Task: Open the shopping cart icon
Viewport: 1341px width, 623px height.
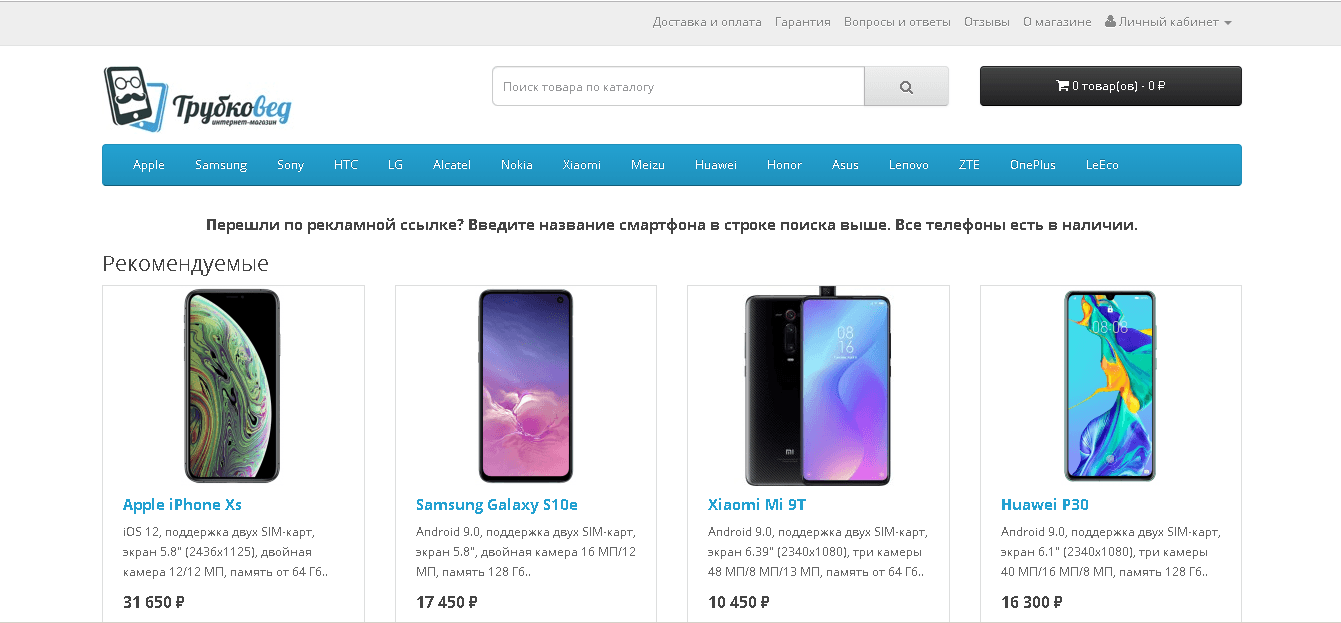Action: click(1063, 85)
